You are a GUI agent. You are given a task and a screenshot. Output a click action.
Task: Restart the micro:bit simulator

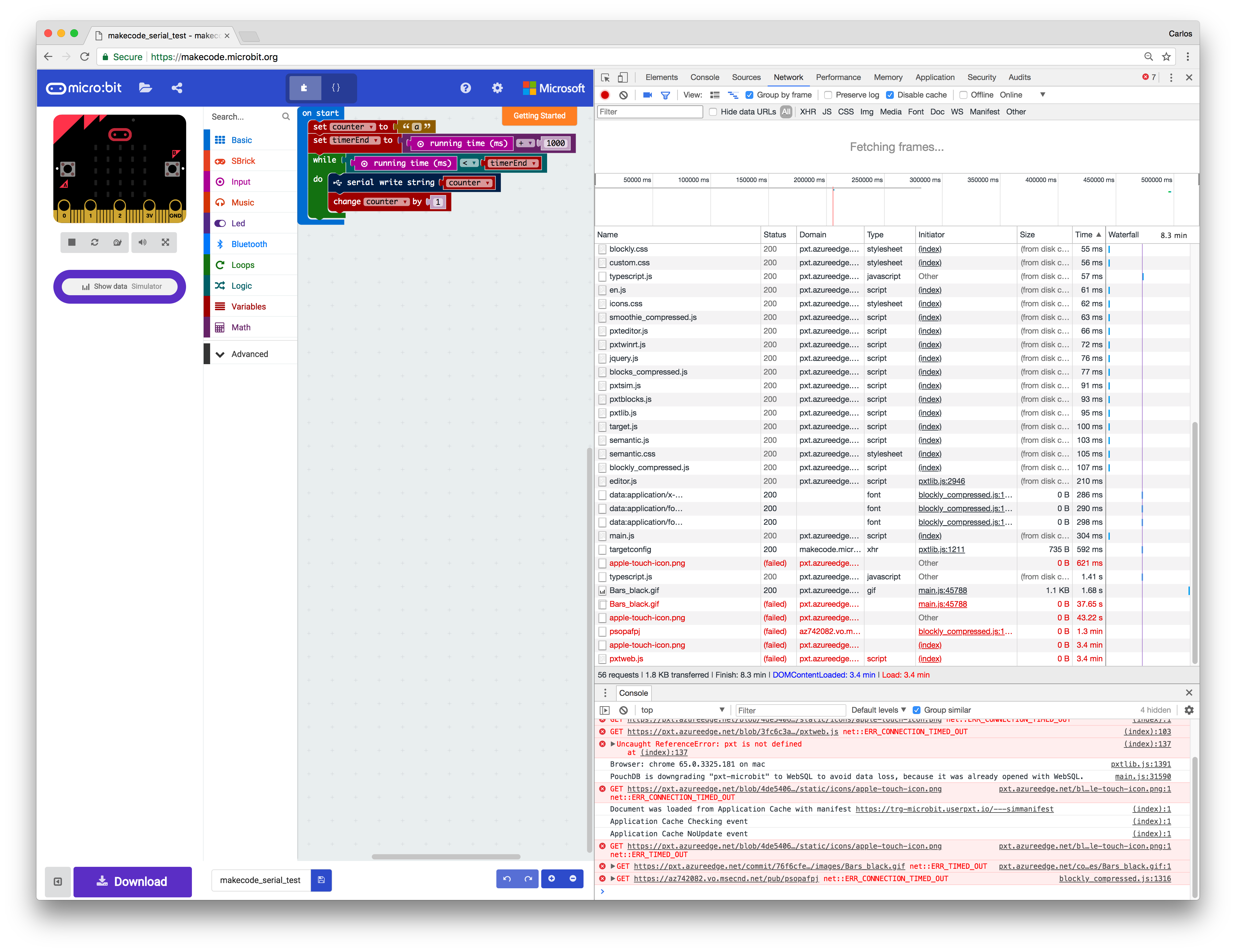[95, 242]
